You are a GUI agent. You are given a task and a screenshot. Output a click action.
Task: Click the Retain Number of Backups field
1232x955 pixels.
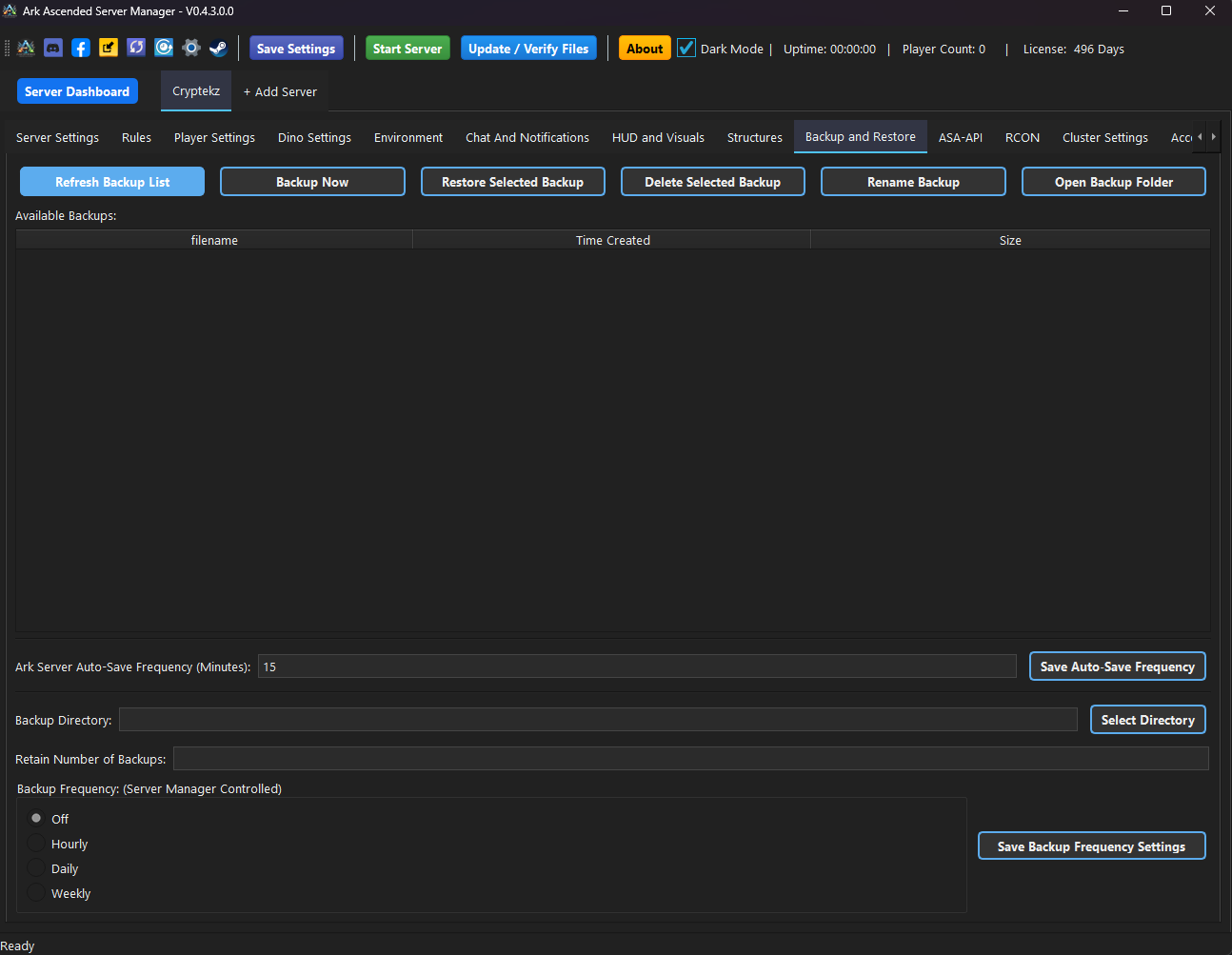point(691,759)
